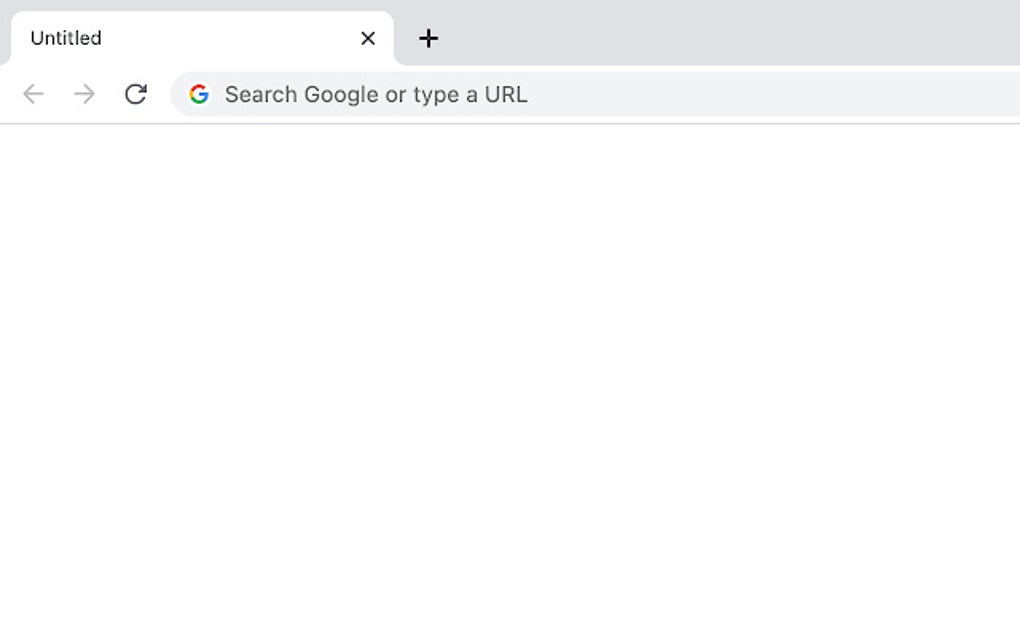This screenshot has width=1020, height=638.
Task: Open a new tab with the plus button
Action: pyautogui.click(x=429, y=38)
